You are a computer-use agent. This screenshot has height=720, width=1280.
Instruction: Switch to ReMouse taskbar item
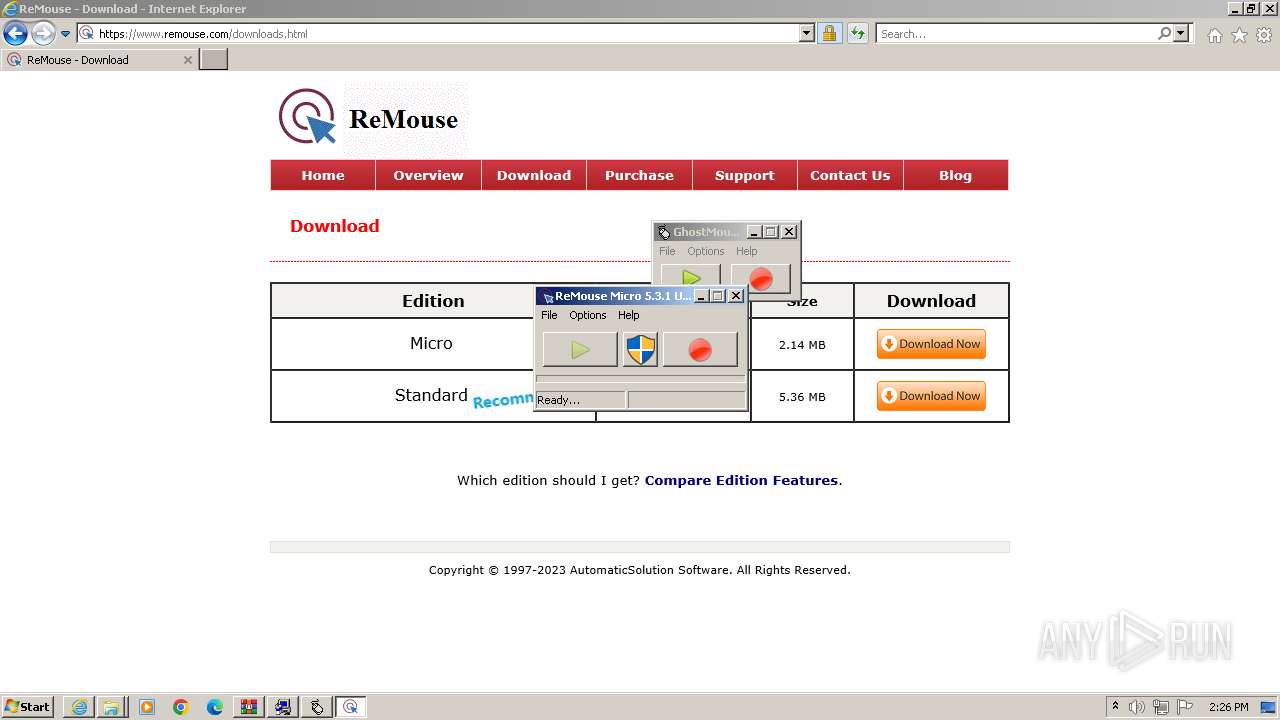(351, 707)
